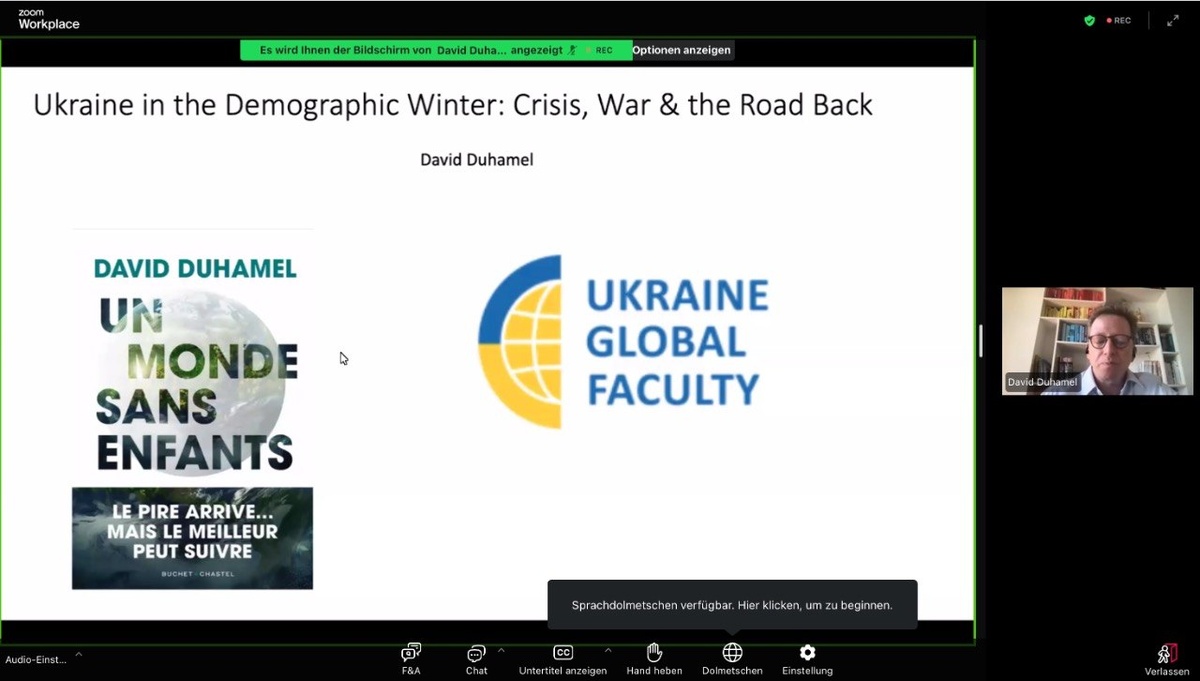Expand subtitle options caret
This screenshot has width=1200, height=681.
pyautogui.click(x=608, y=650)
